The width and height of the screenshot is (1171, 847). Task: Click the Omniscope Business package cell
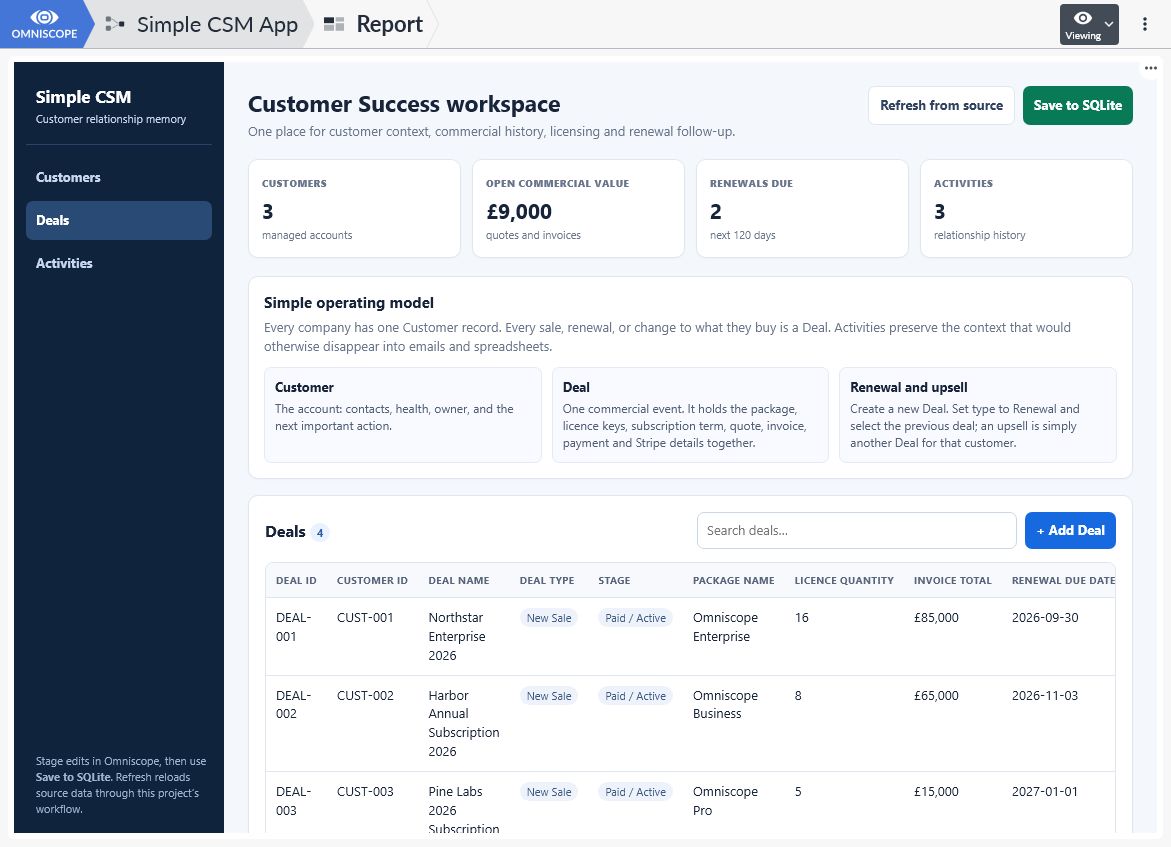click(725, 704)
